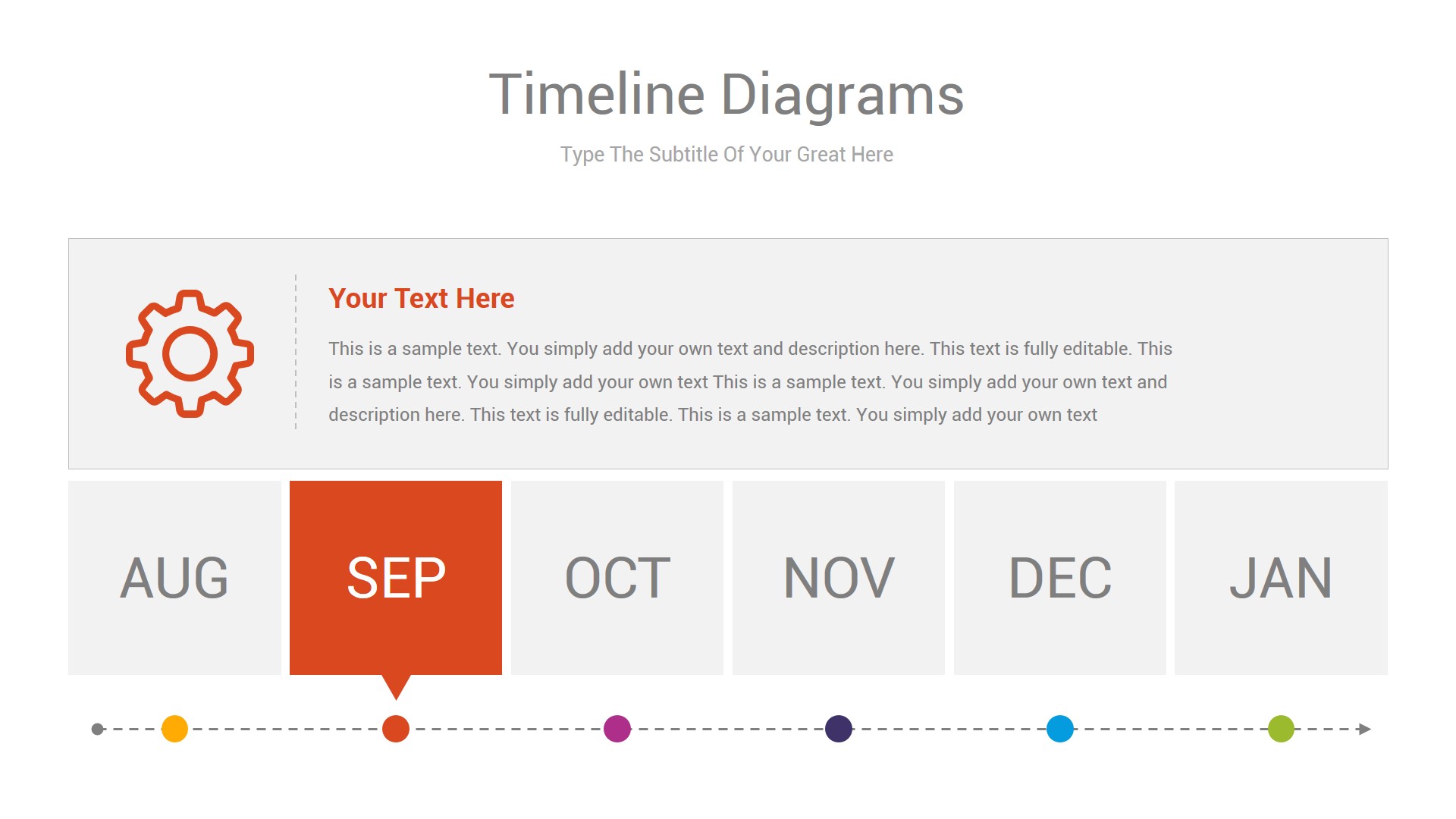1456x819 pixels.
Task: Choose the NOV month tile
Action: pyautogui.click(x=839, y=578)
